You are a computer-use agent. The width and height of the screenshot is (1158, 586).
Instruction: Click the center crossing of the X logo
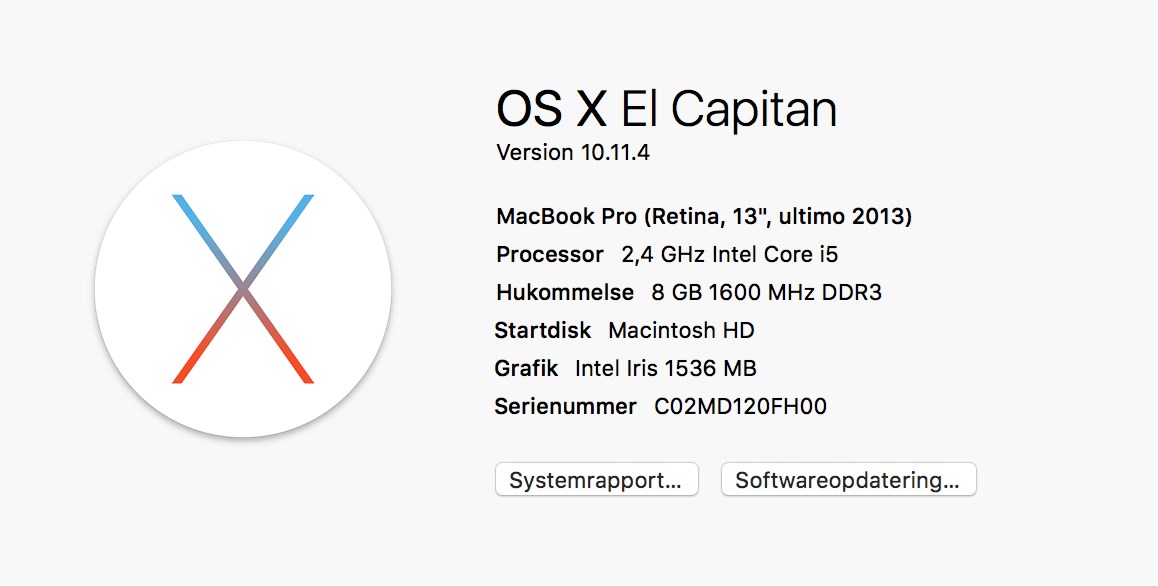point(243,289)
